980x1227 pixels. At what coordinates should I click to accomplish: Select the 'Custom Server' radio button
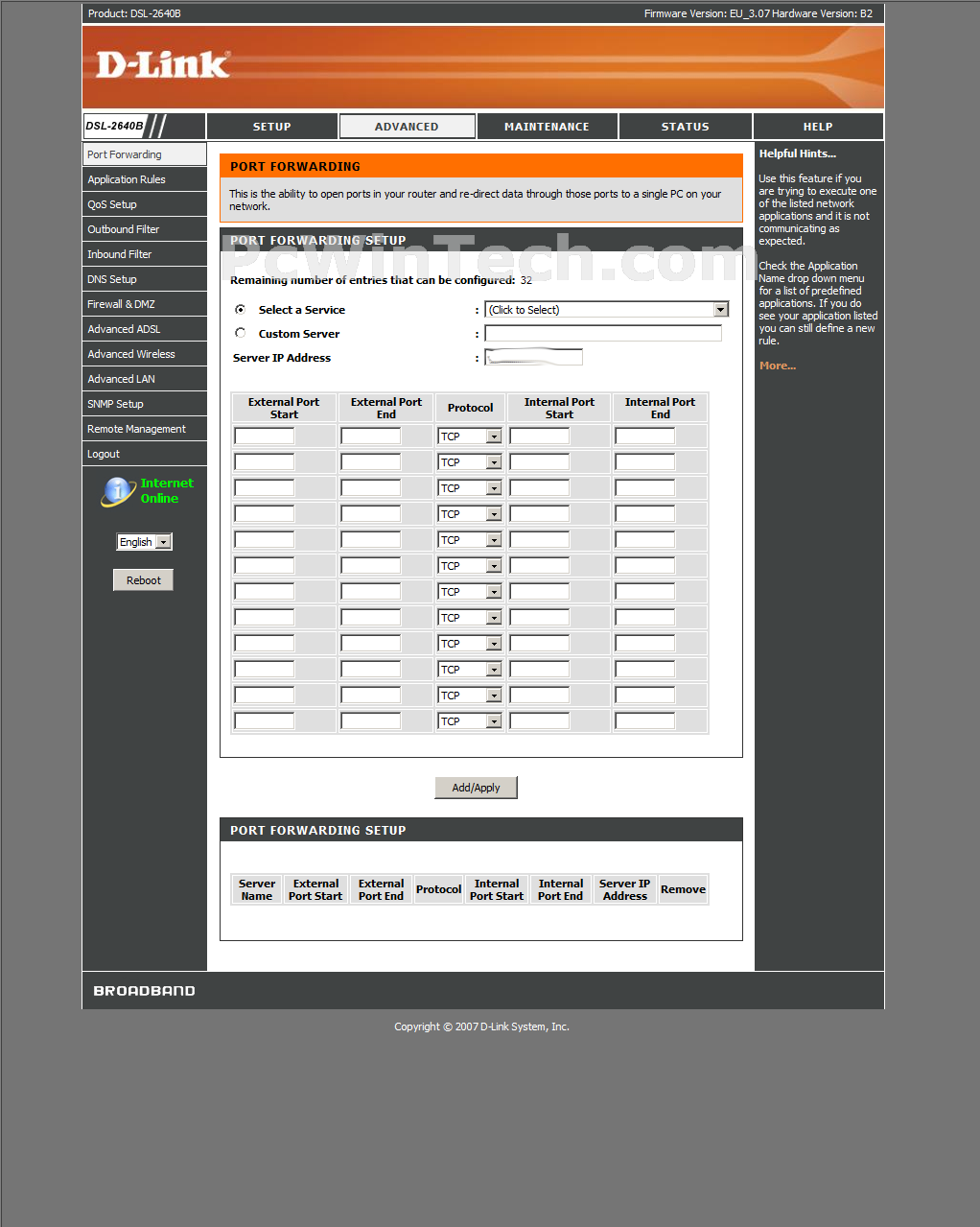pyautogui.click(x=240, y=333)
